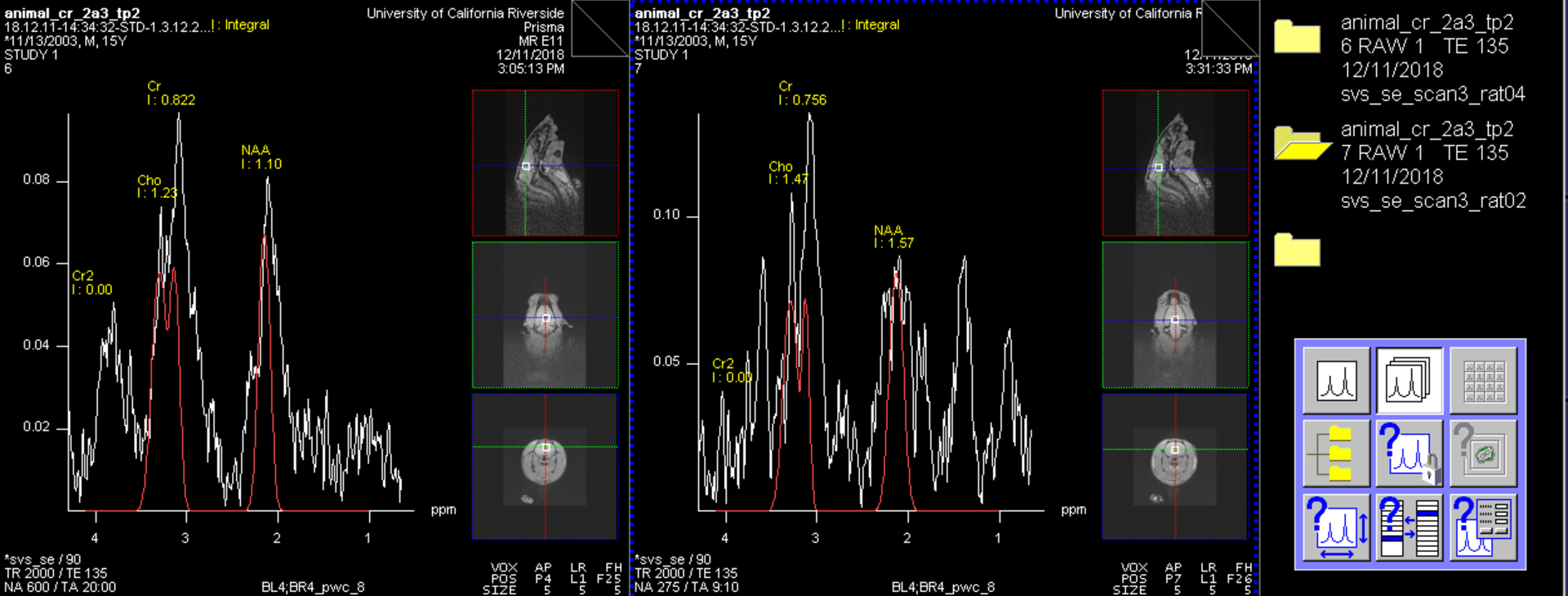Click the spectrum scaling arrows icon

tap(1336, 527)
